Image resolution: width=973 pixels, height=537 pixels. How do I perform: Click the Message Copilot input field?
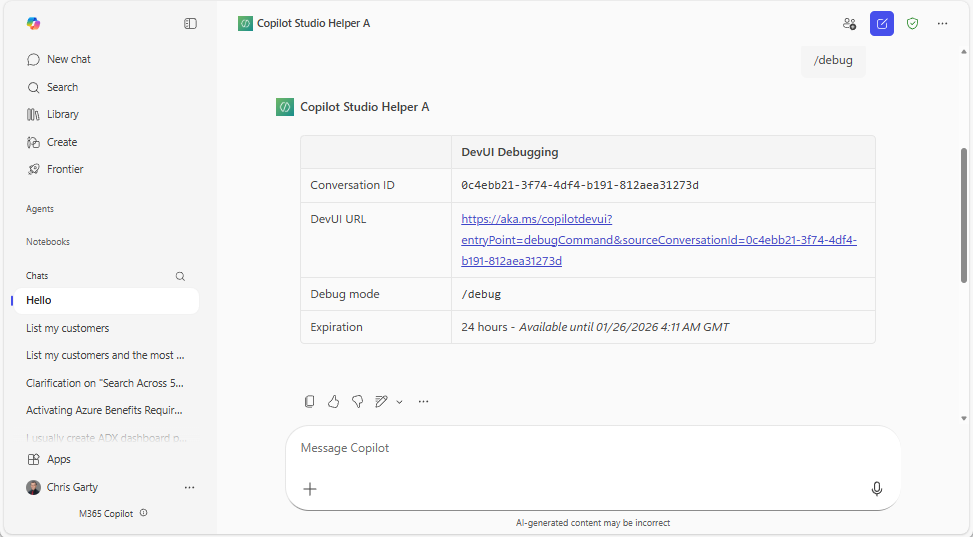pyautogui.click(x=580, y=448)
